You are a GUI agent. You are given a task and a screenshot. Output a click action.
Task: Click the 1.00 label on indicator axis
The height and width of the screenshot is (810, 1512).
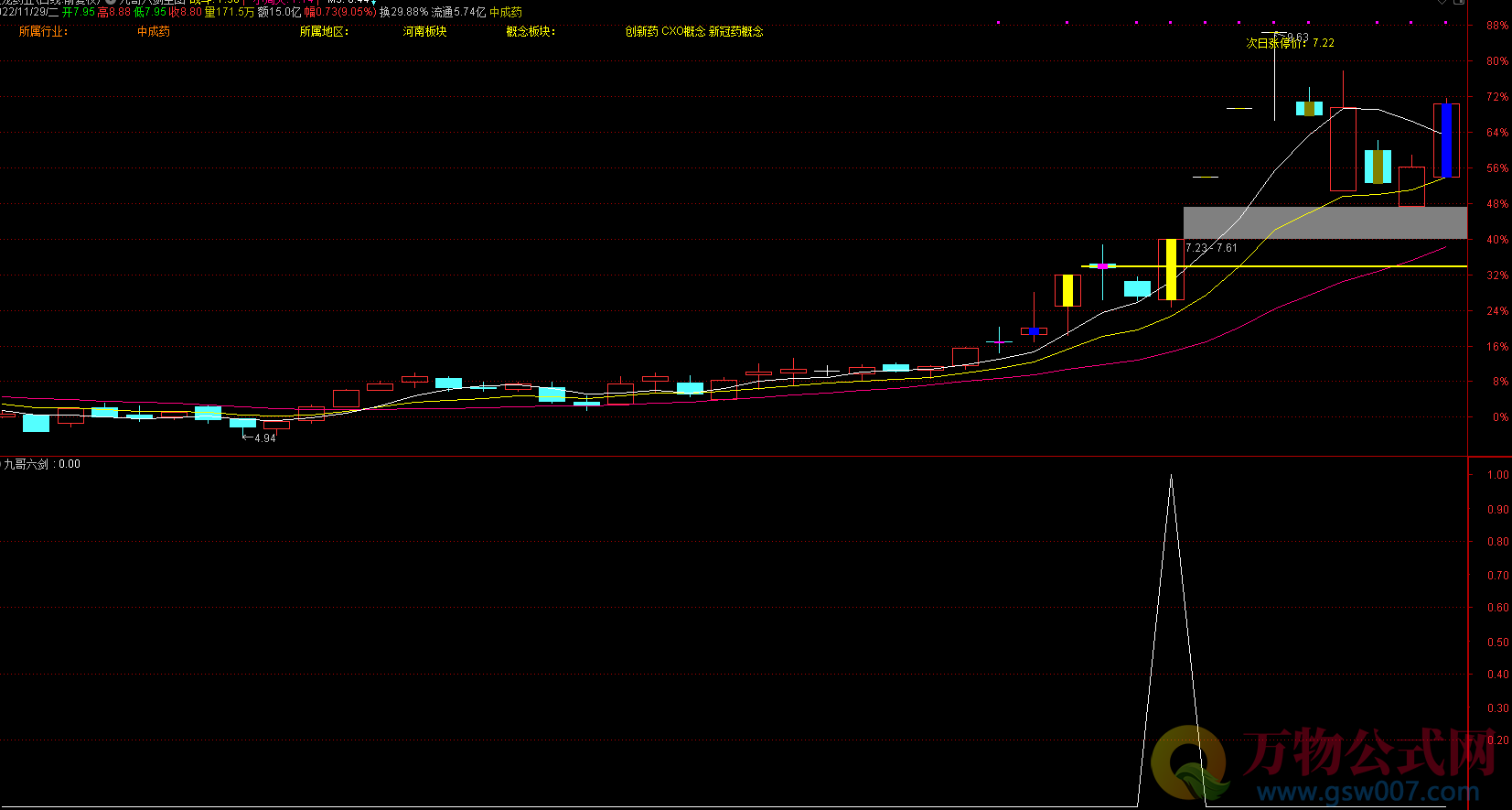coord(1498,475)
